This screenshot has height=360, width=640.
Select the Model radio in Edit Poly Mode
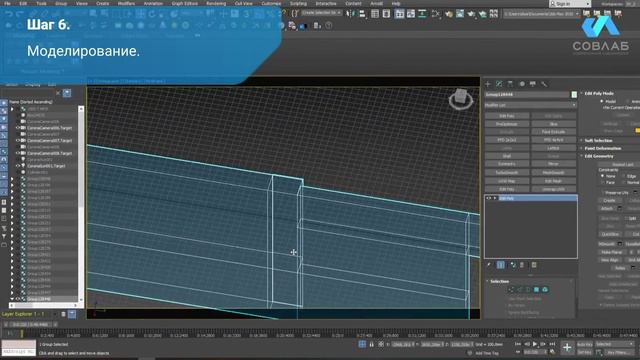coord(602,101)
